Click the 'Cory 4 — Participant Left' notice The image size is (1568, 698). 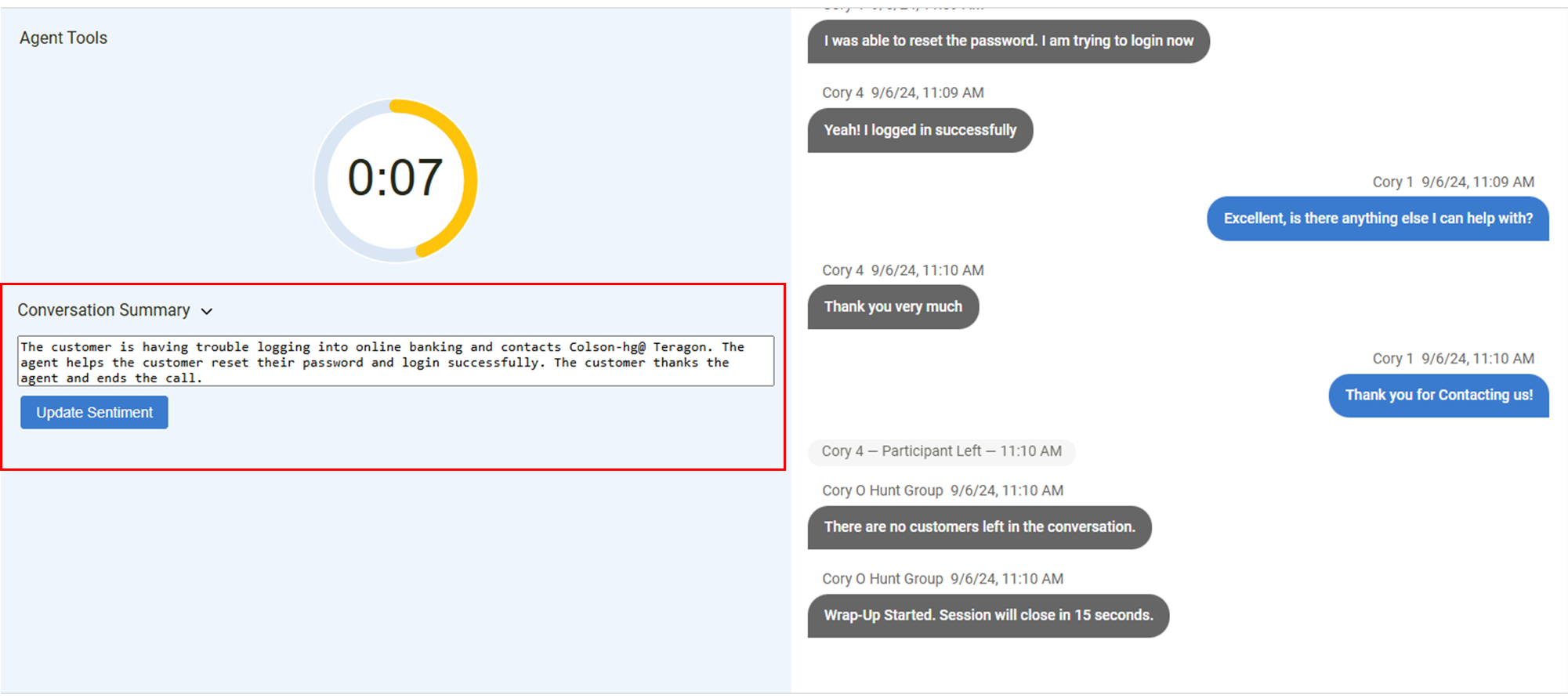coord(941,451)
